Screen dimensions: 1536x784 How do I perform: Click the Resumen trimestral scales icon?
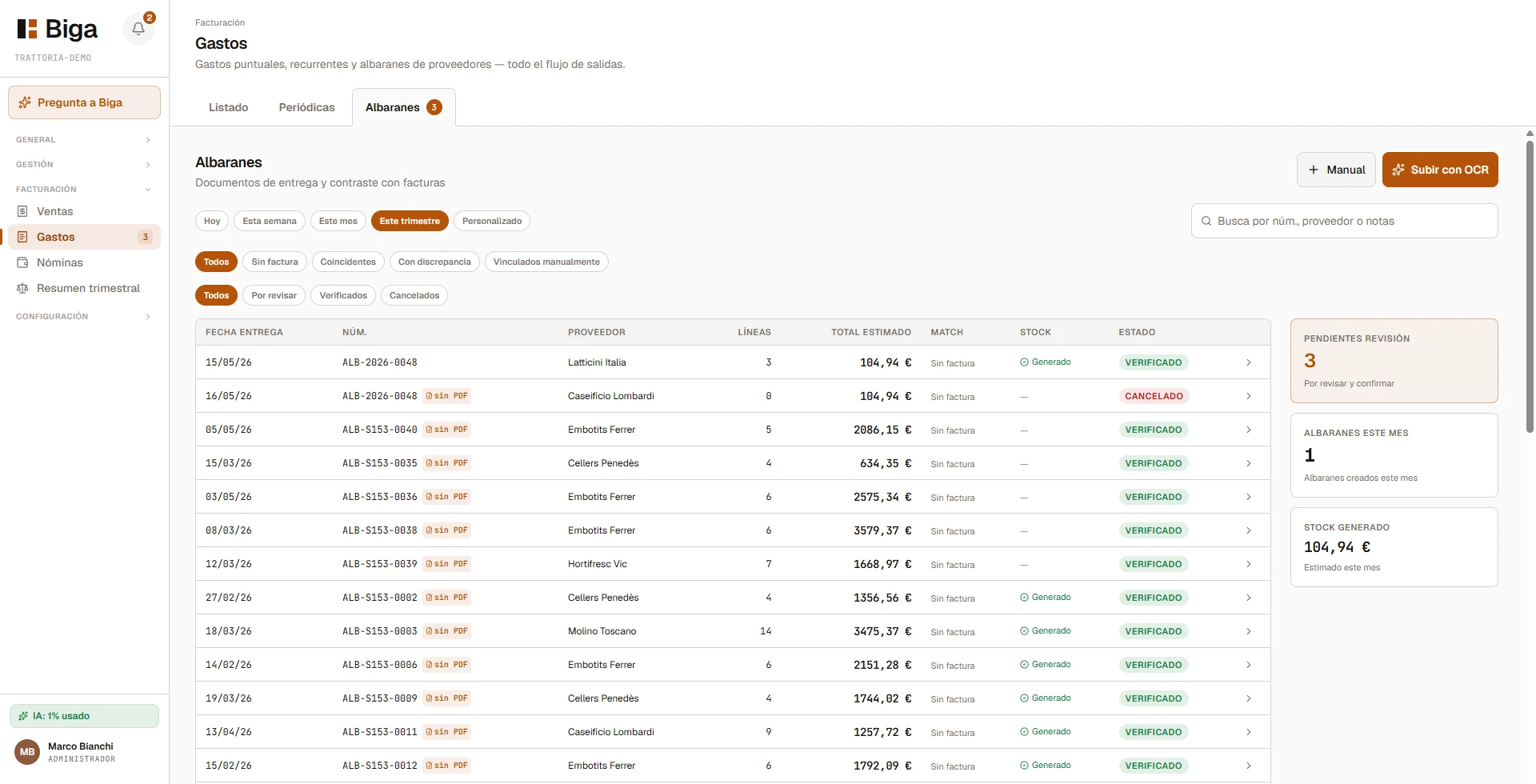tap(22, 288)
